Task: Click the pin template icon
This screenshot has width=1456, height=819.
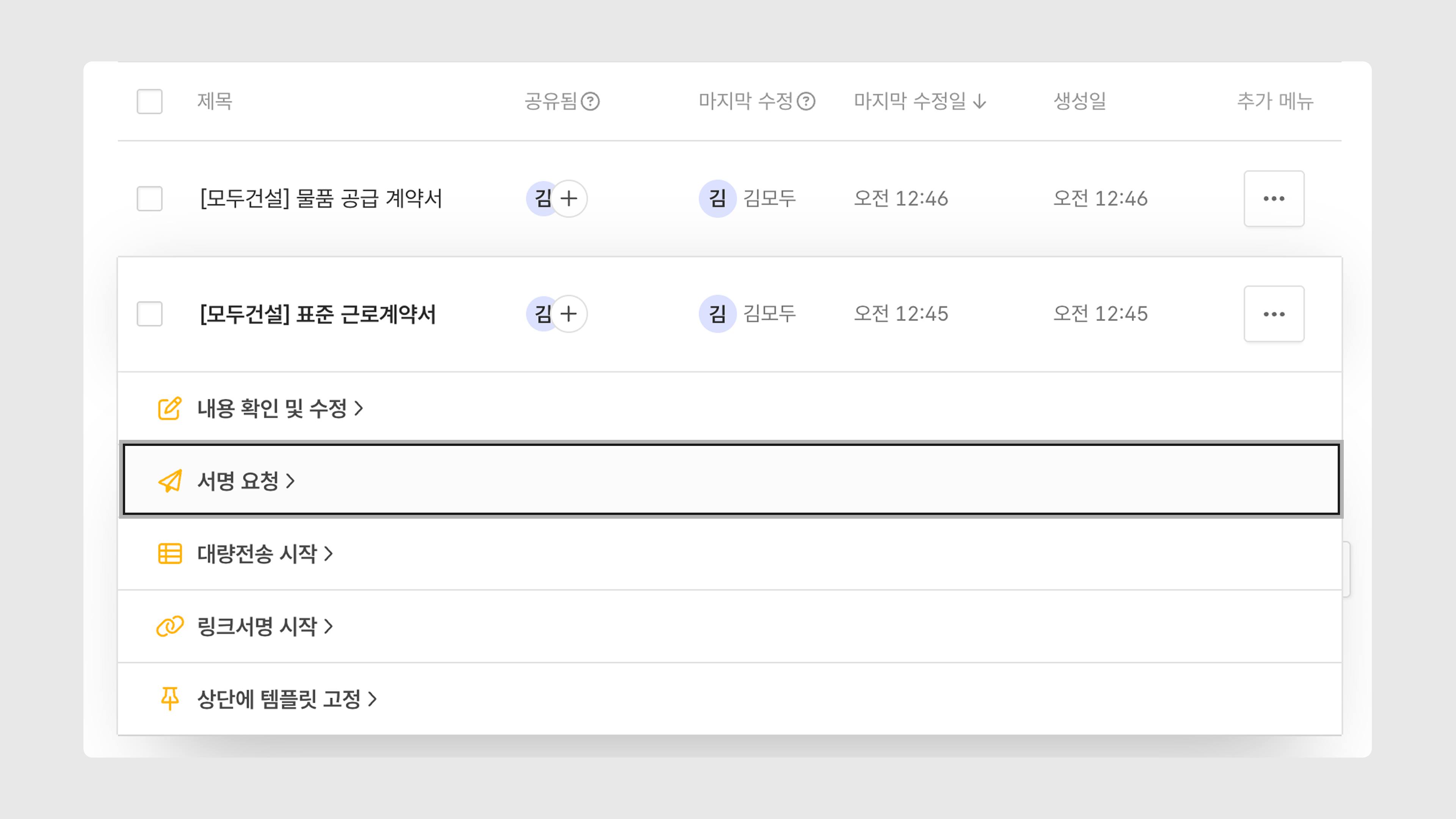Action: pos(169,698)
